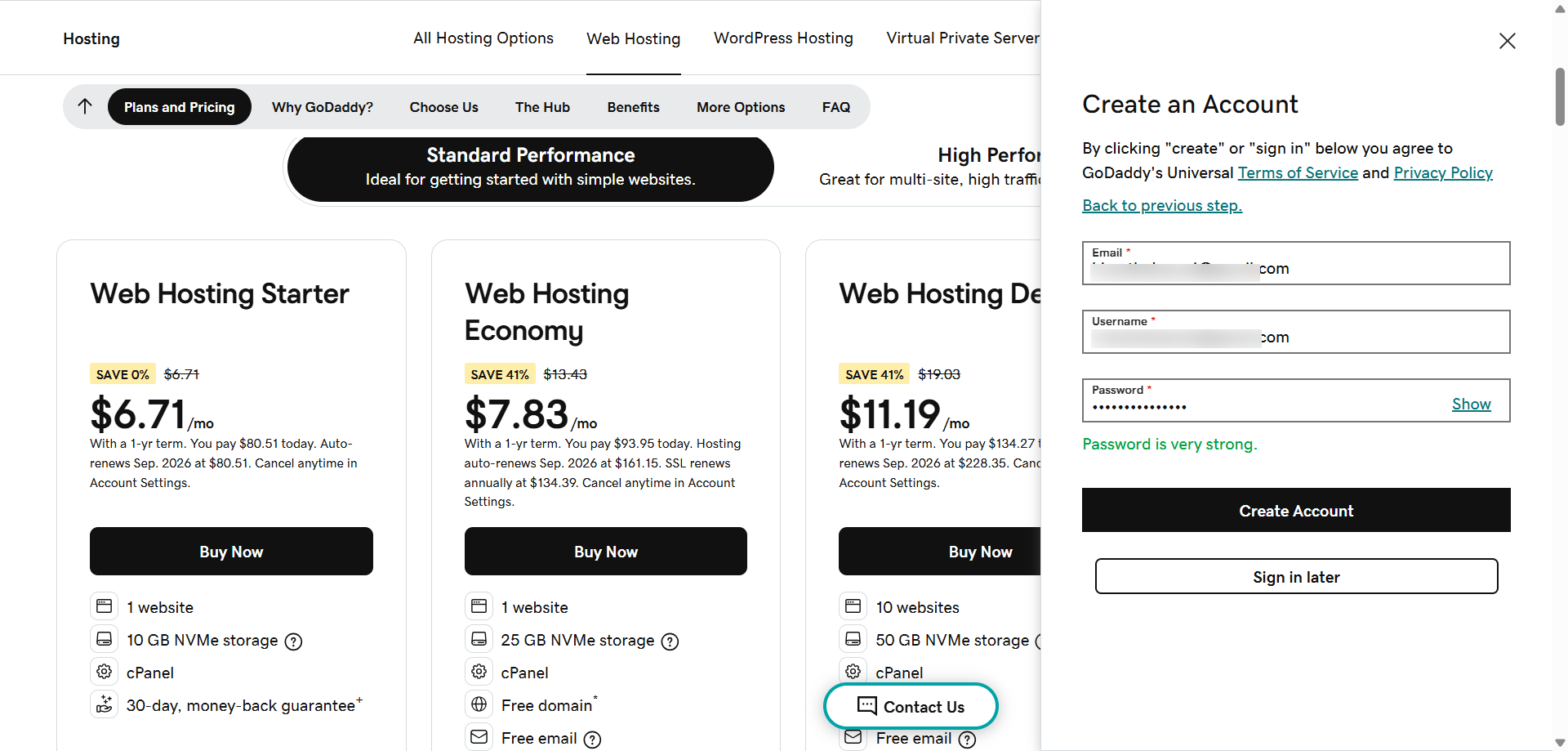Click the $11.19 Deluxe price

click(890, 413)
